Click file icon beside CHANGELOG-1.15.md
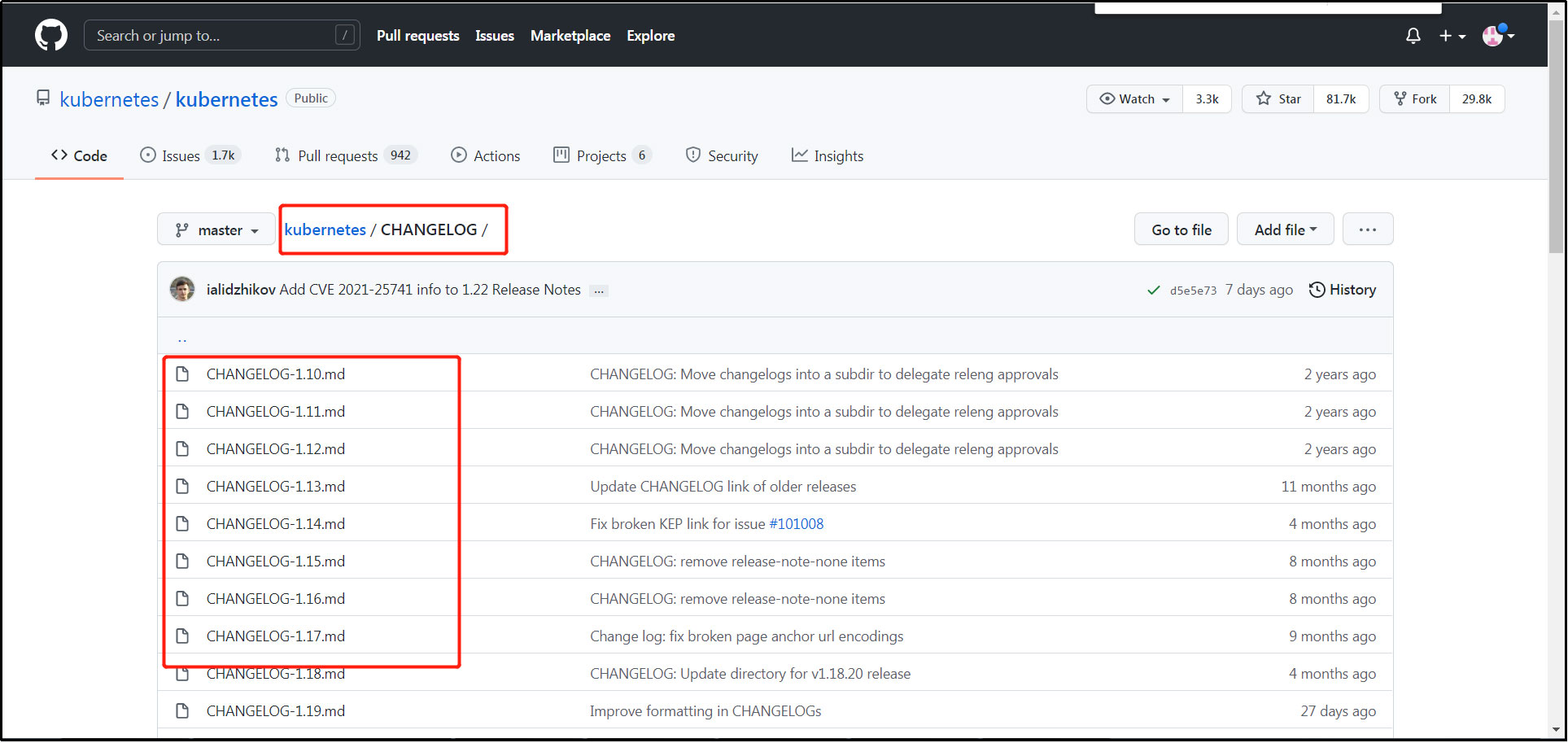This screenshot has height=743, width=1568. click(182, 562)
